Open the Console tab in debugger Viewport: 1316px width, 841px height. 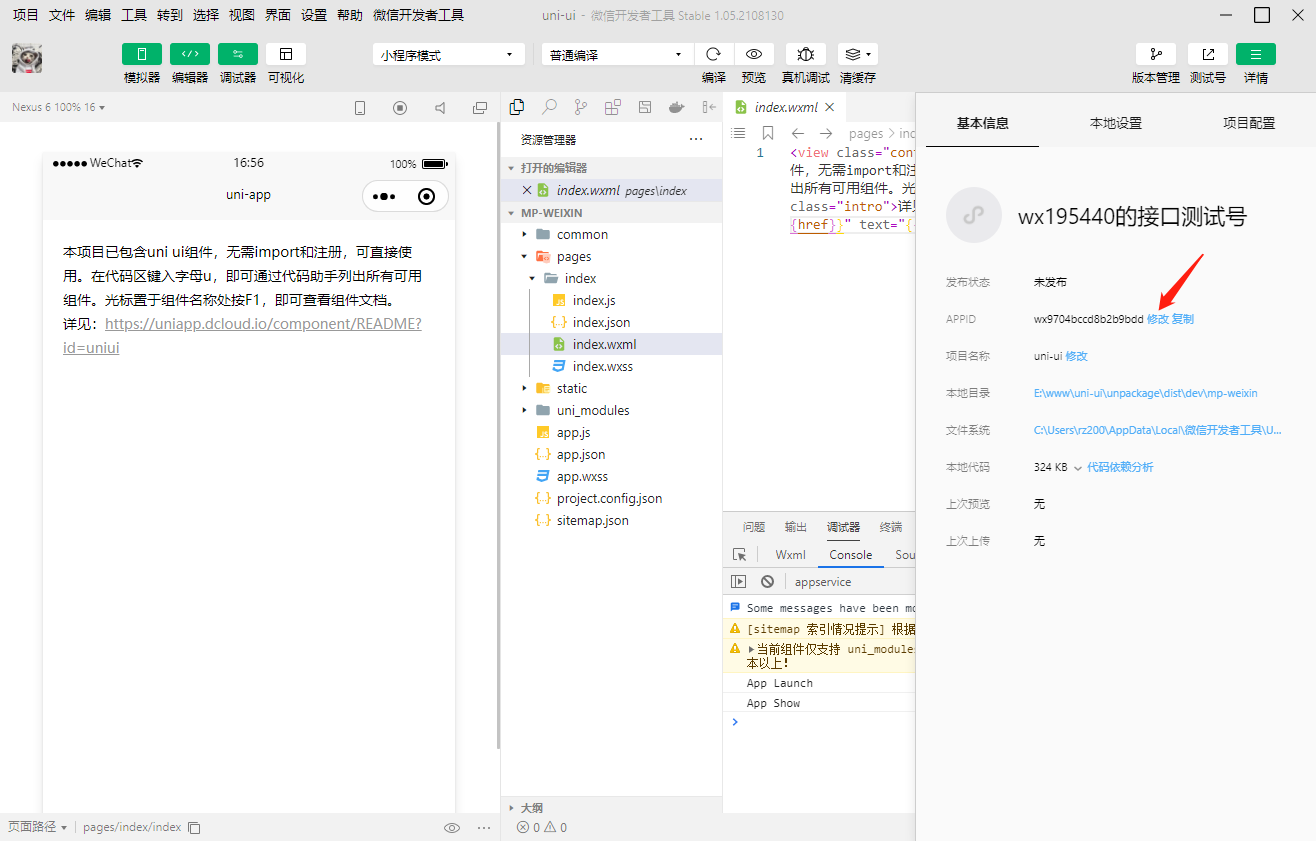851,555
